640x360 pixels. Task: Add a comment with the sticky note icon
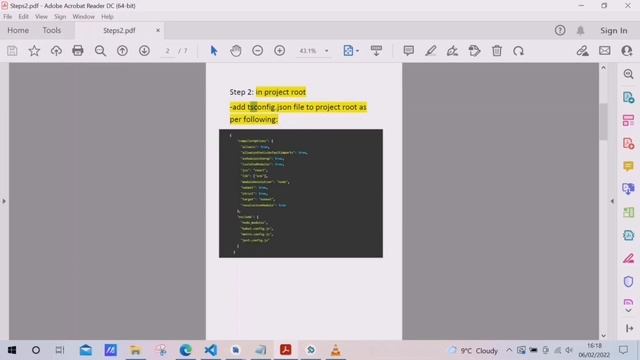[409, 51]
